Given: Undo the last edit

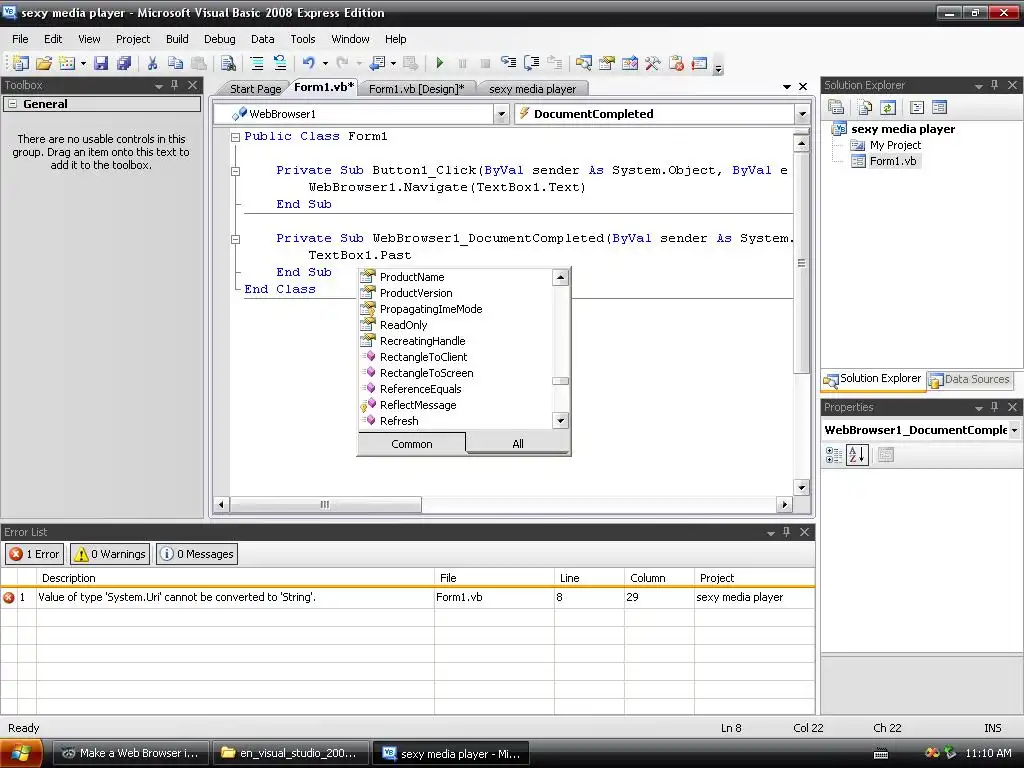Looking at the screenshot, I should click(x=308, y=63).
